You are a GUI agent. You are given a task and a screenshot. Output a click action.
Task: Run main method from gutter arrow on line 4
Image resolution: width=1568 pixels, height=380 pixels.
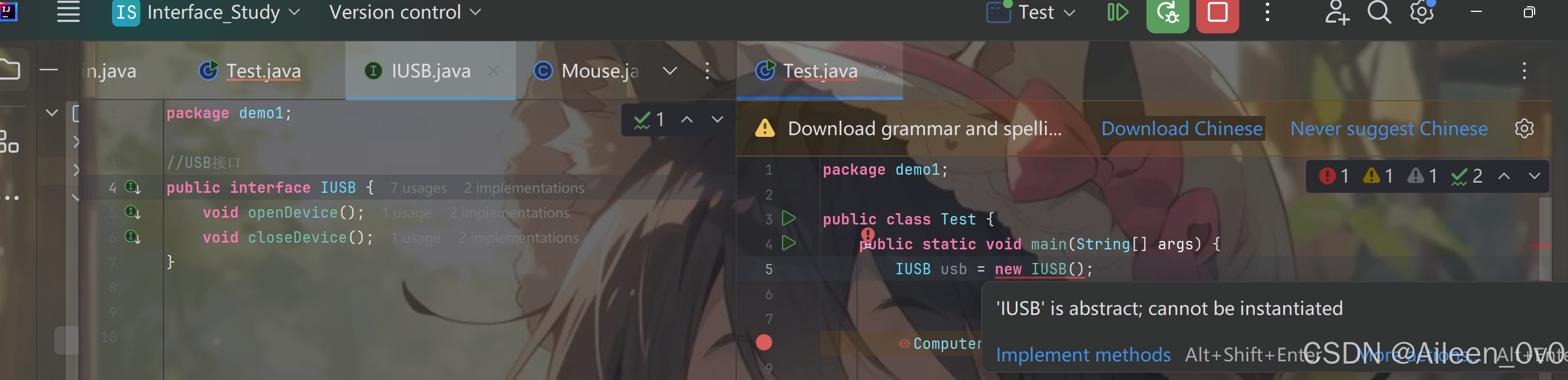pyautogui.click(x=789, y=243)
